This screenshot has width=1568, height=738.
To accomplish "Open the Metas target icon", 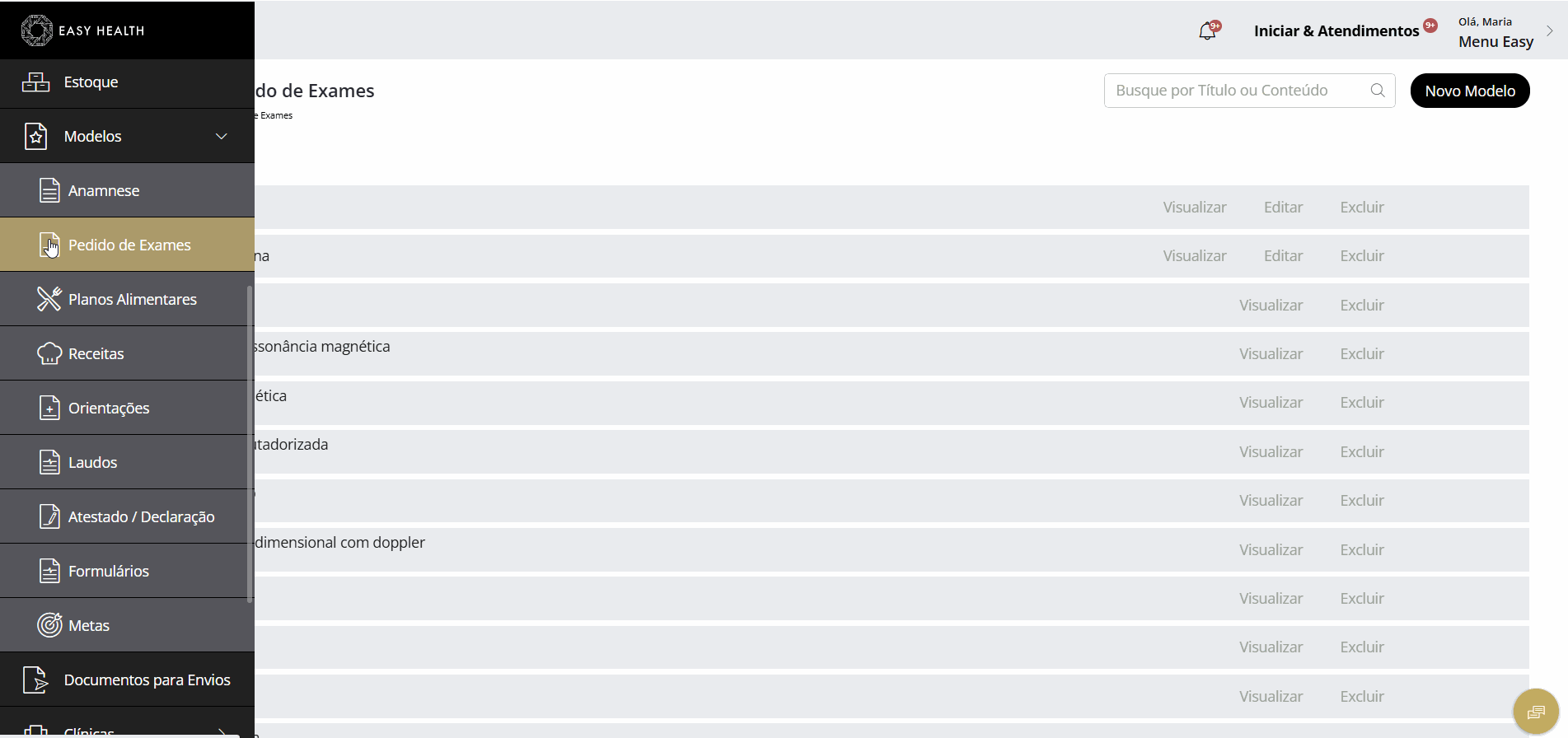I will 49,625.
